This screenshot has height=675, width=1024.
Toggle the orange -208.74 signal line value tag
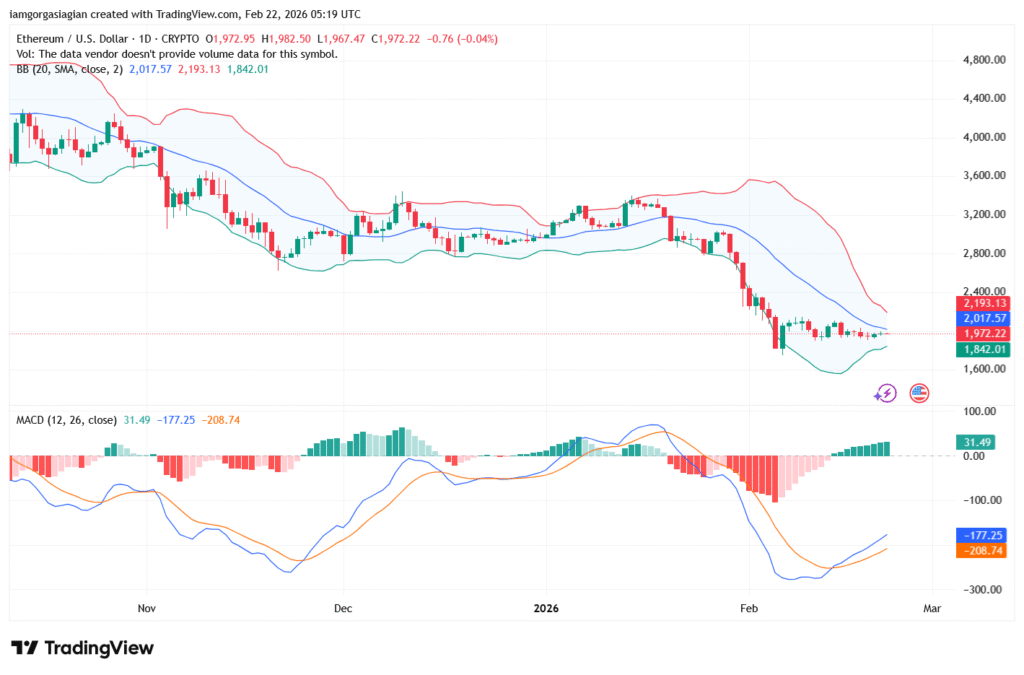point(981,548)
